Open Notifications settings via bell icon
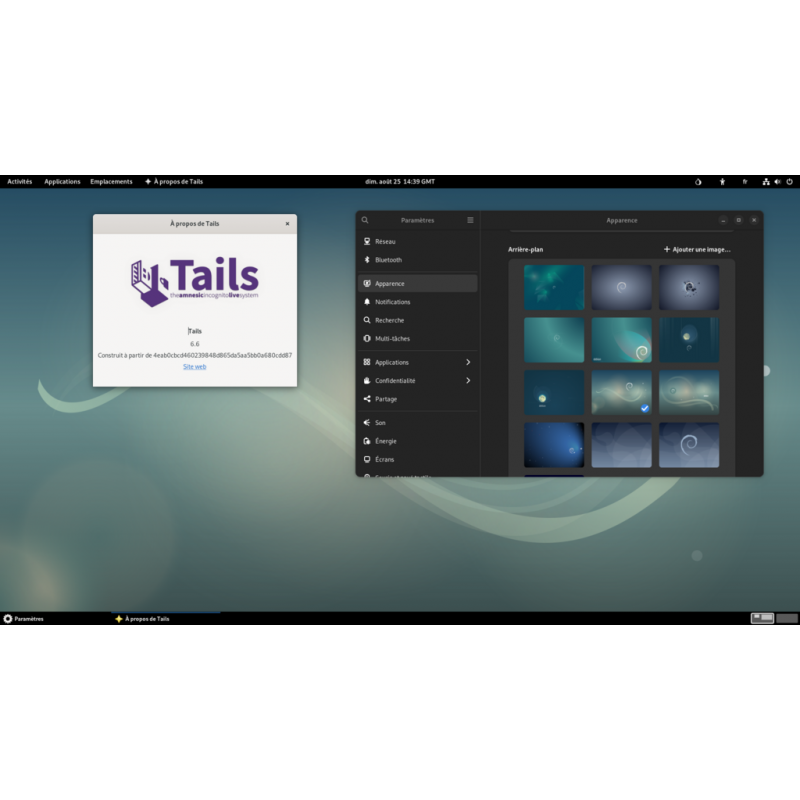Screen dimensions: 800x800 [x=366, y=301]
